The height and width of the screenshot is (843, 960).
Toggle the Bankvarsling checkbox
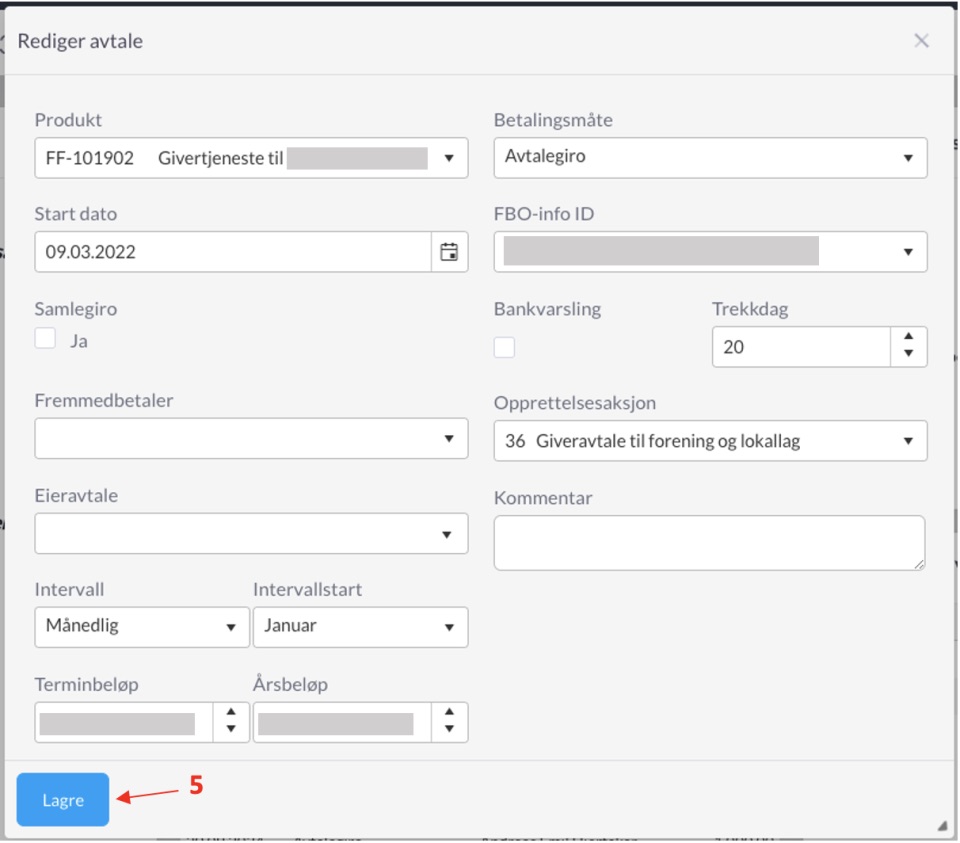click(x=505, y=347)
